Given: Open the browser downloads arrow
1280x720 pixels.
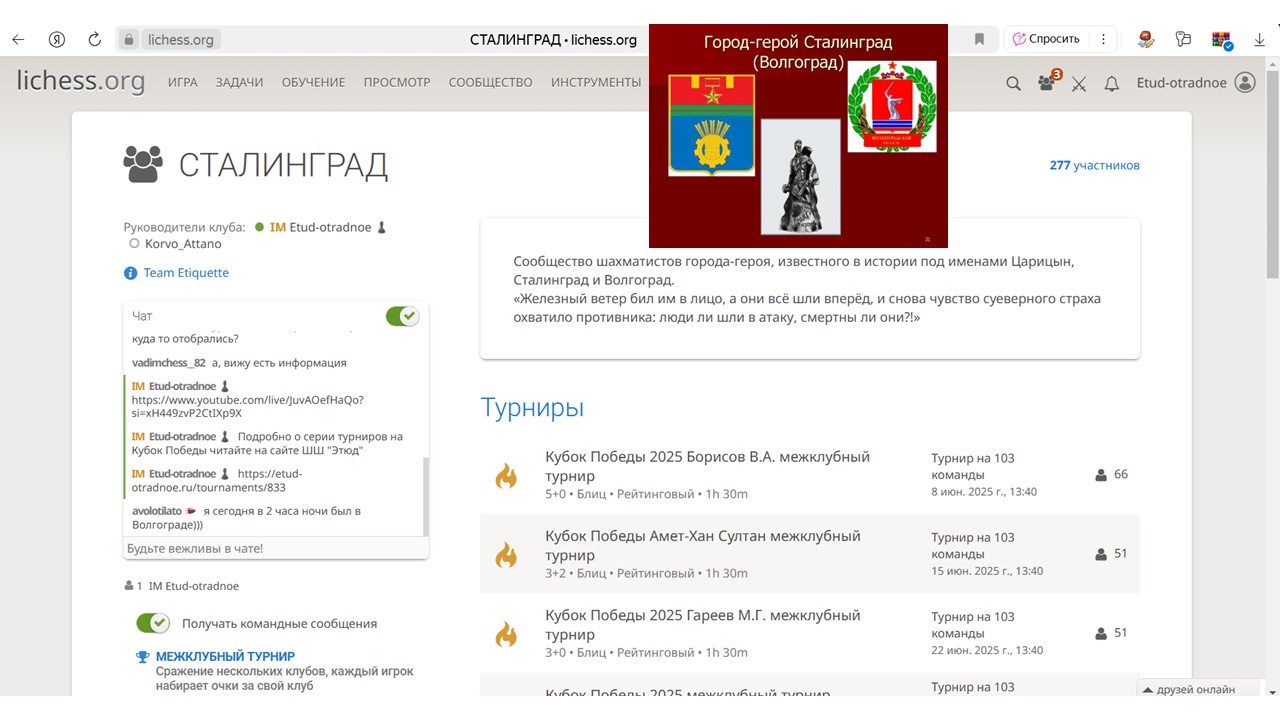Looking at the screenshot, I should (1260, 40).
